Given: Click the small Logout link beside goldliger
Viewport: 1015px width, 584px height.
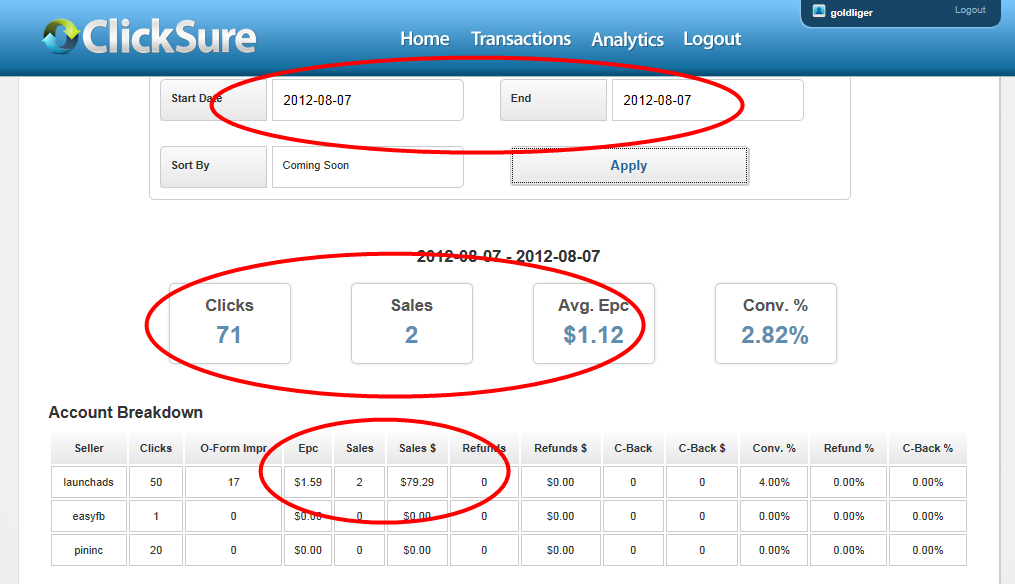Looking at the screenshot, I should pos(970,10).
